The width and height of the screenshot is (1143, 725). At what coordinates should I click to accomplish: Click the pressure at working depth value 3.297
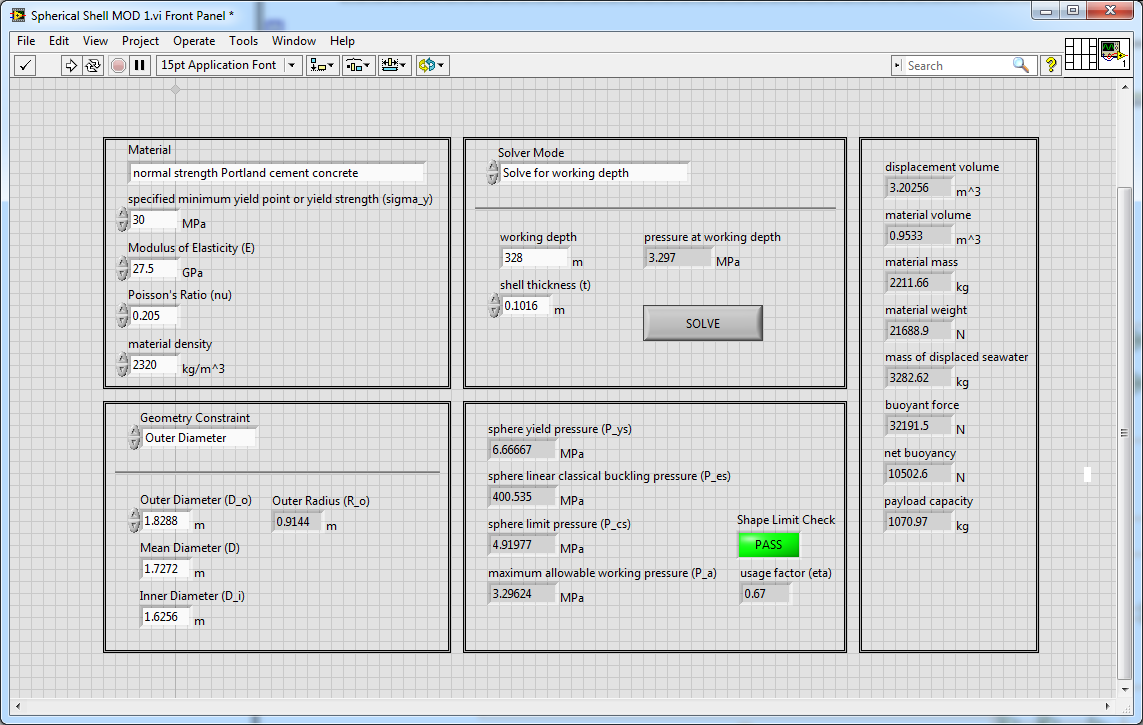point(678,258)
